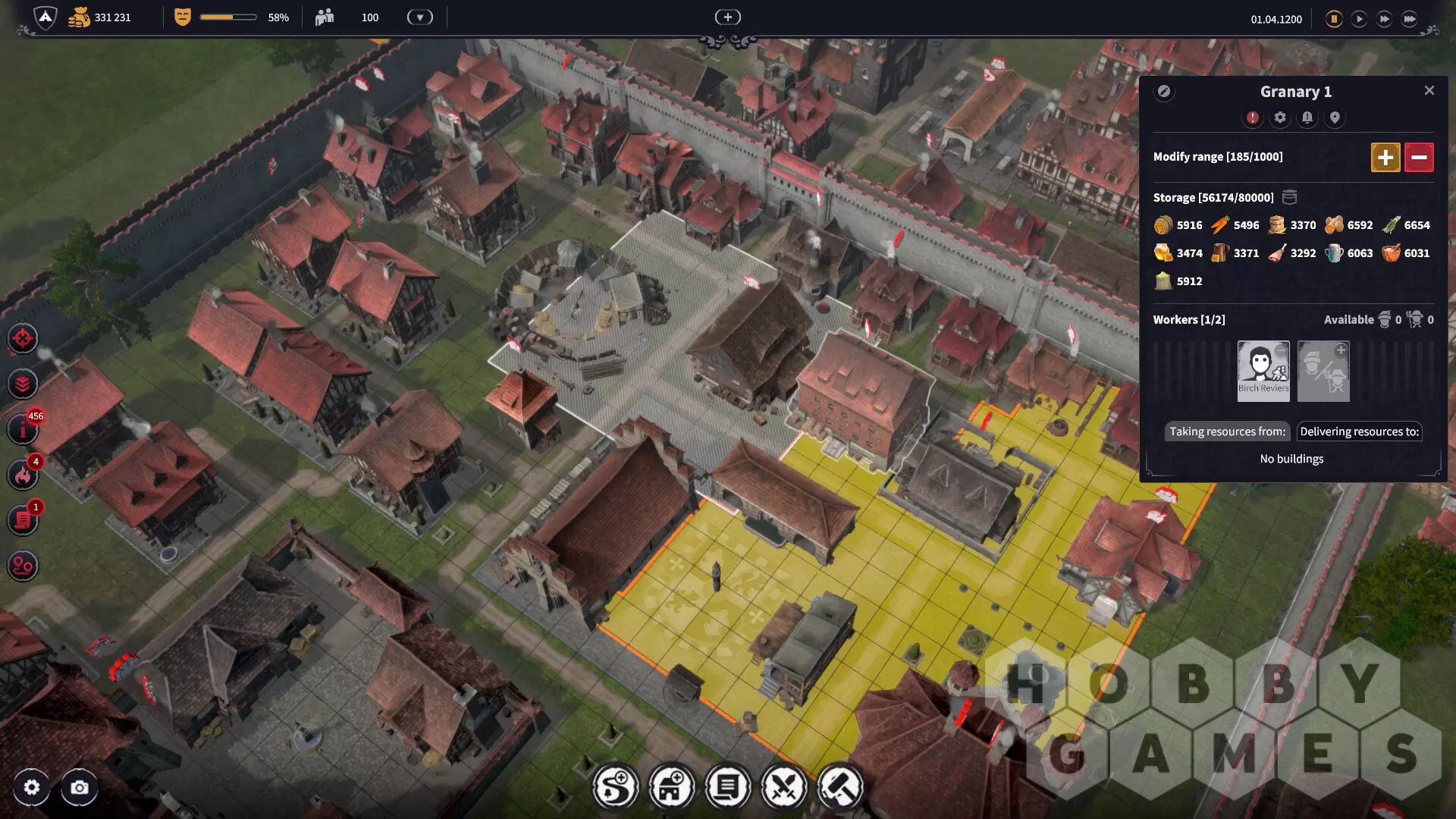This screenshot has height=819, width=1456.
Task: Remove worker with minus on Birch Reviers card
Action: 1282,350
